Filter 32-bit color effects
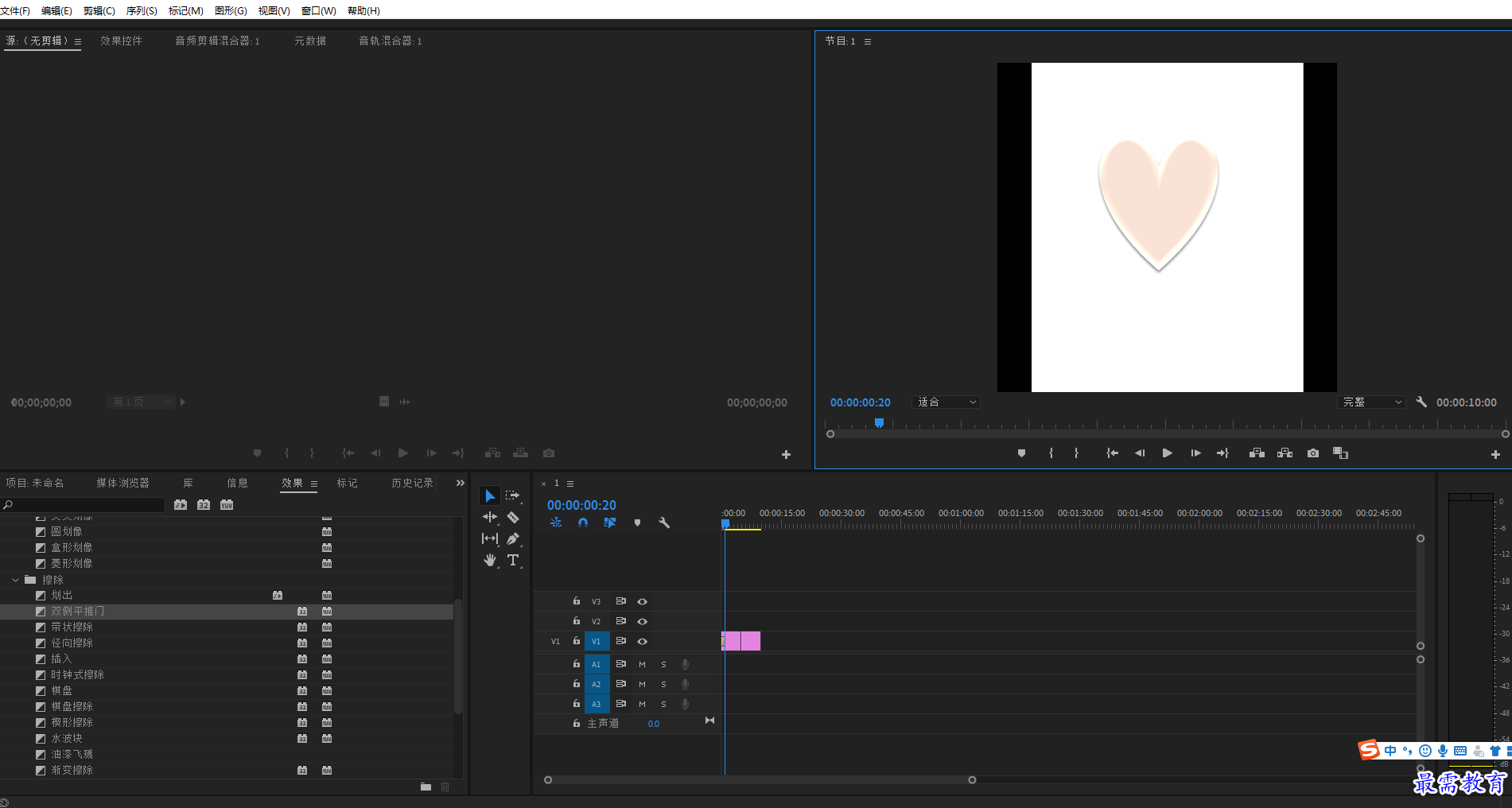1512x808 pixels. click(204, 505)
